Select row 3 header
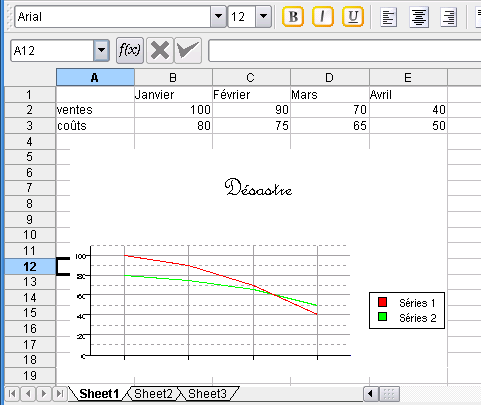481x405 pixels. 30,126
